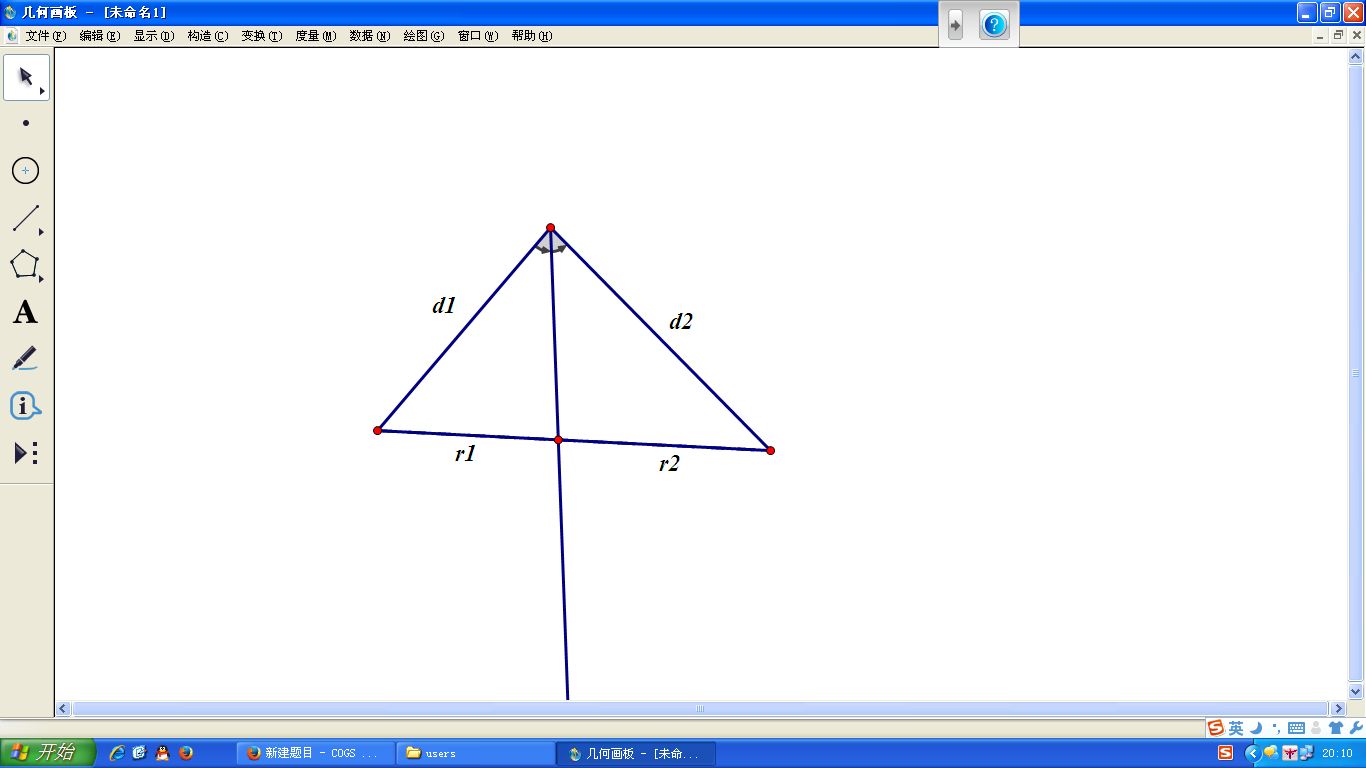Select the Text tool labeled A
The width and height of the screenshot is (1366, 768).
(x=25, y=312)
